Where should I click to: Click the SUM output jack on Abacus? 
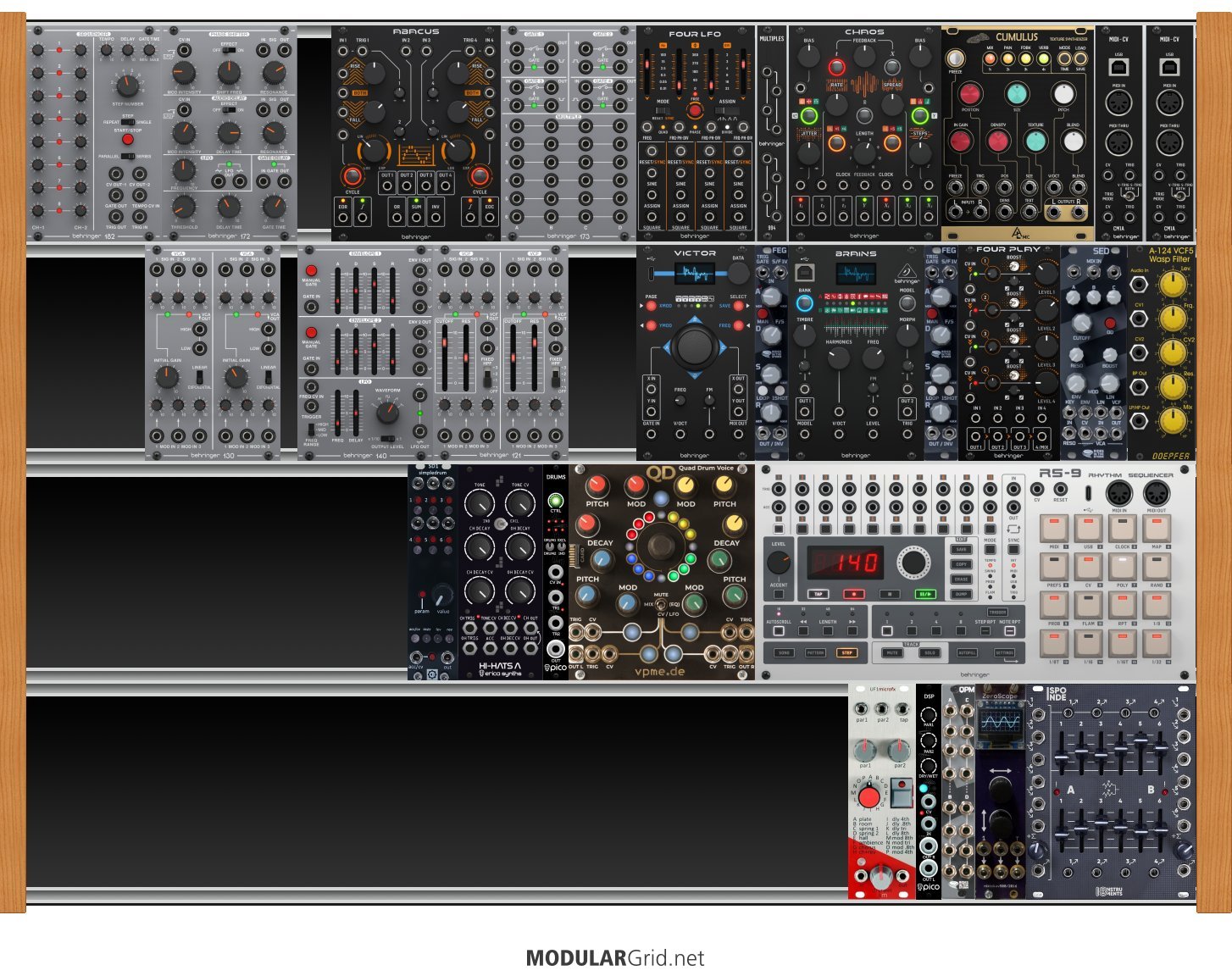coord(416,218)
